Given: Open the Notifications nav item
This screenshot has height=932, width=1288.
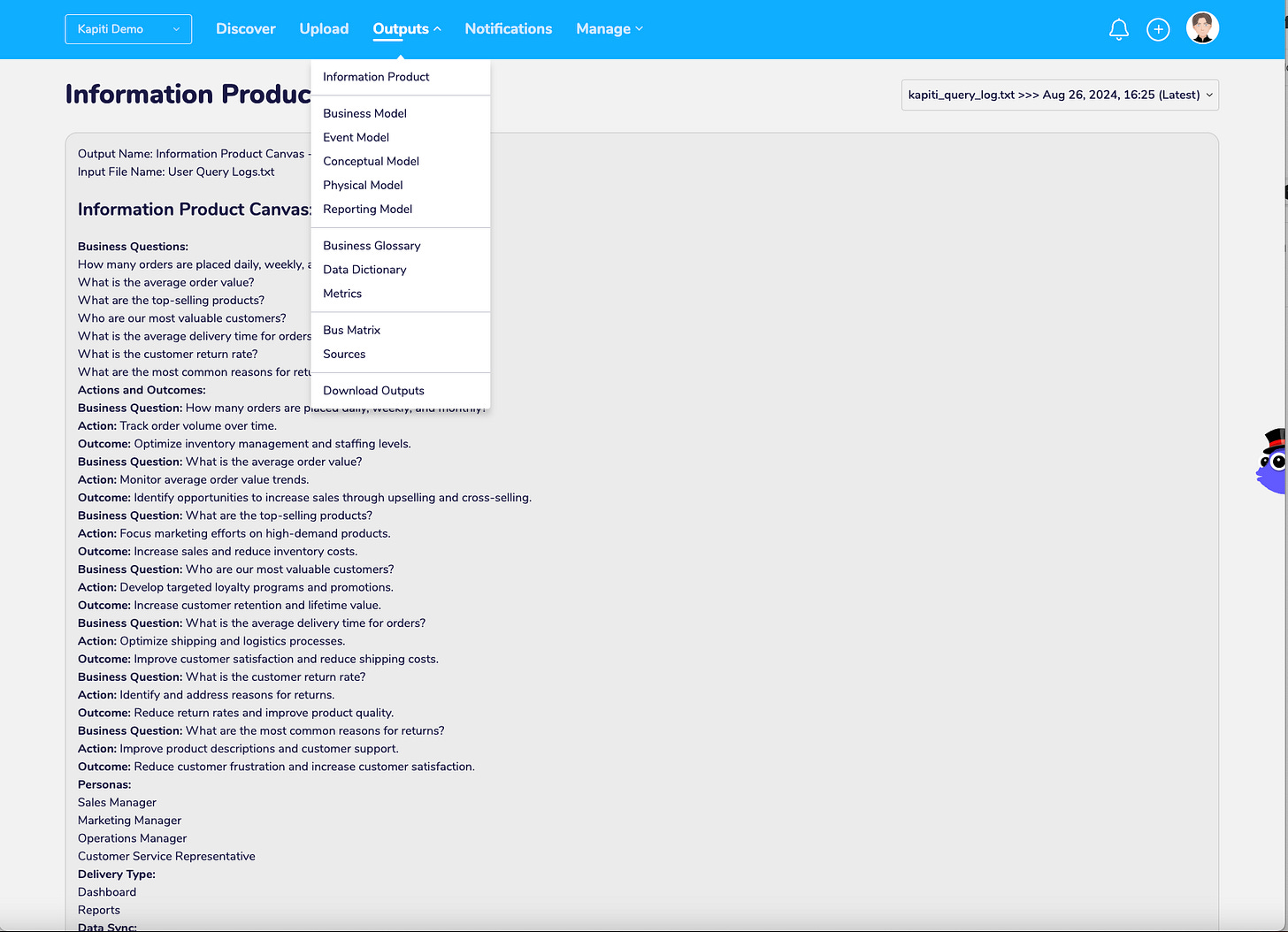Looking at the screenshot, I should (x=509, y=29).
